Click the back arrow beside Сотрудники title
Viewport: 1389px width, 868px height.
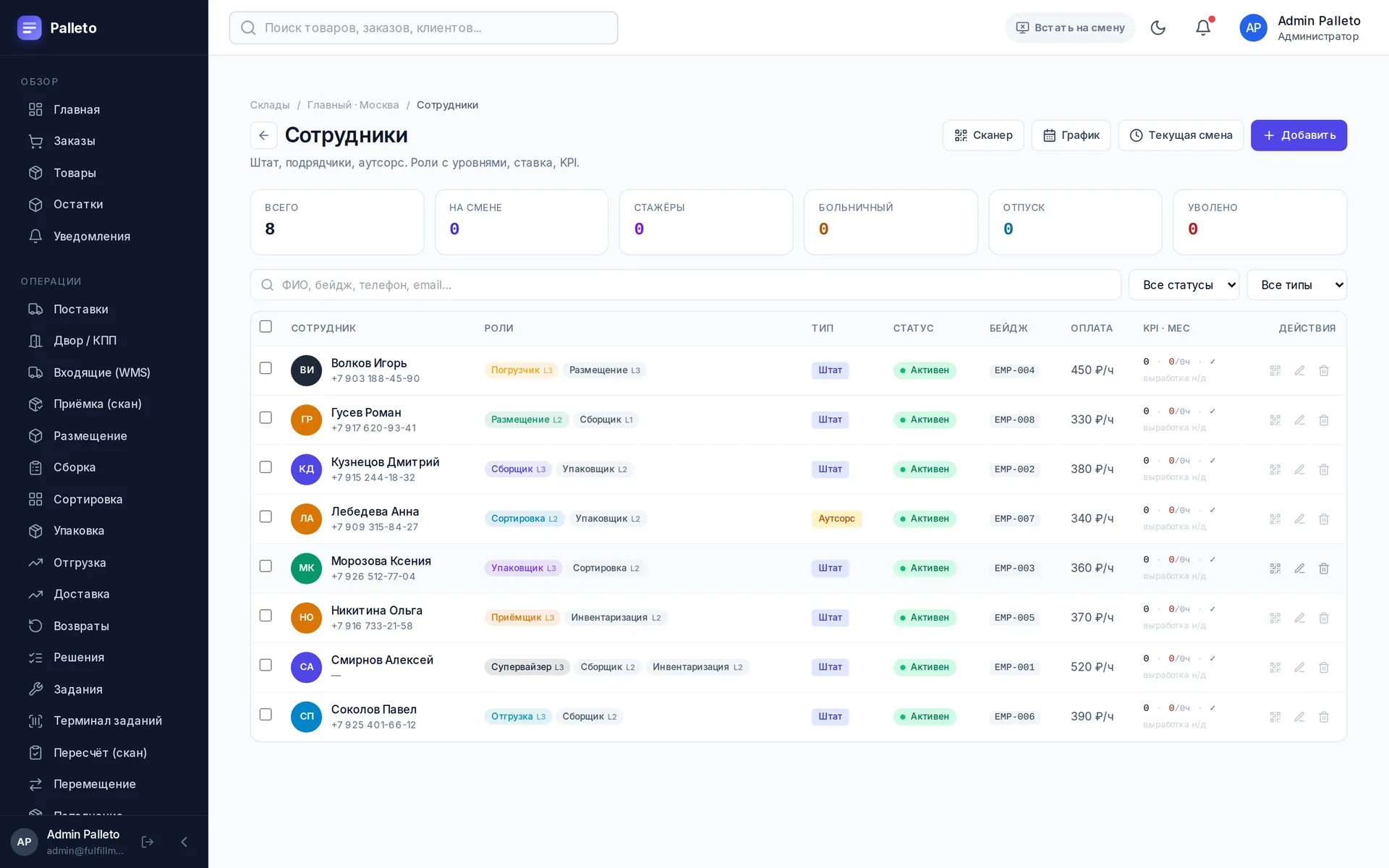click(x=264, y=135)
